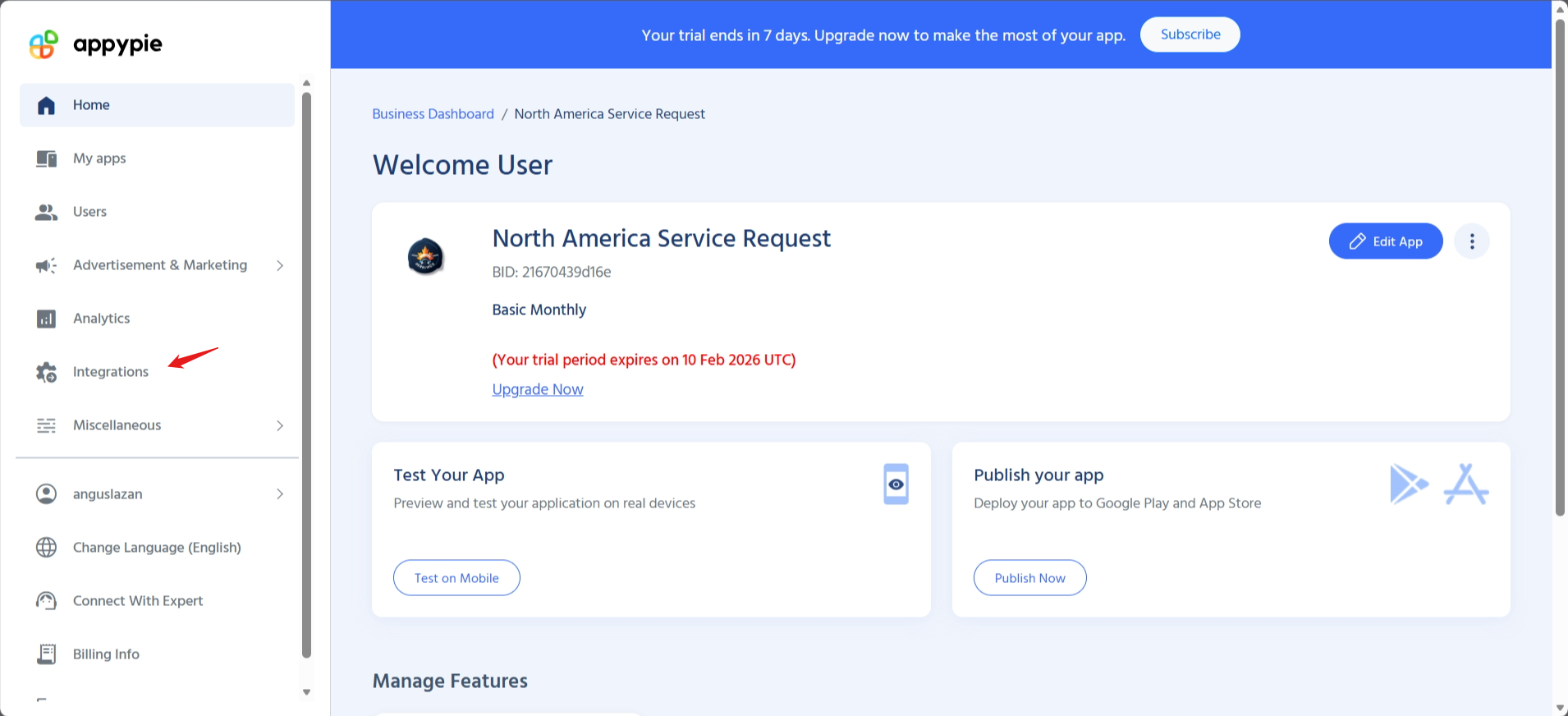Click the trial ends in 7 days banner text
Image resolution: width=1568 pixels, height=716 pixels.
(x=883, y=35)
